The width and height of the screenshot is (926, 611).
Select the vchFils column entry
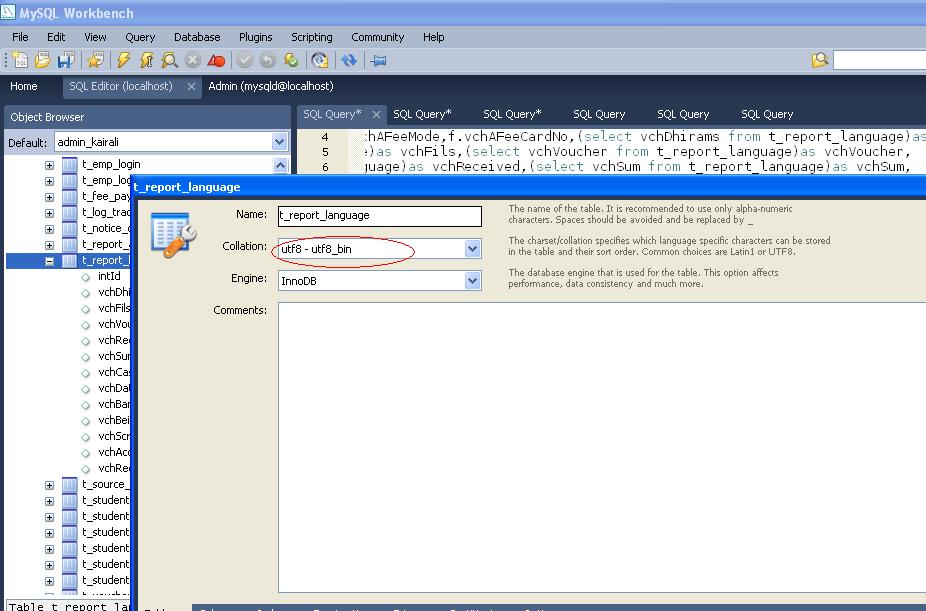[114, 308]
